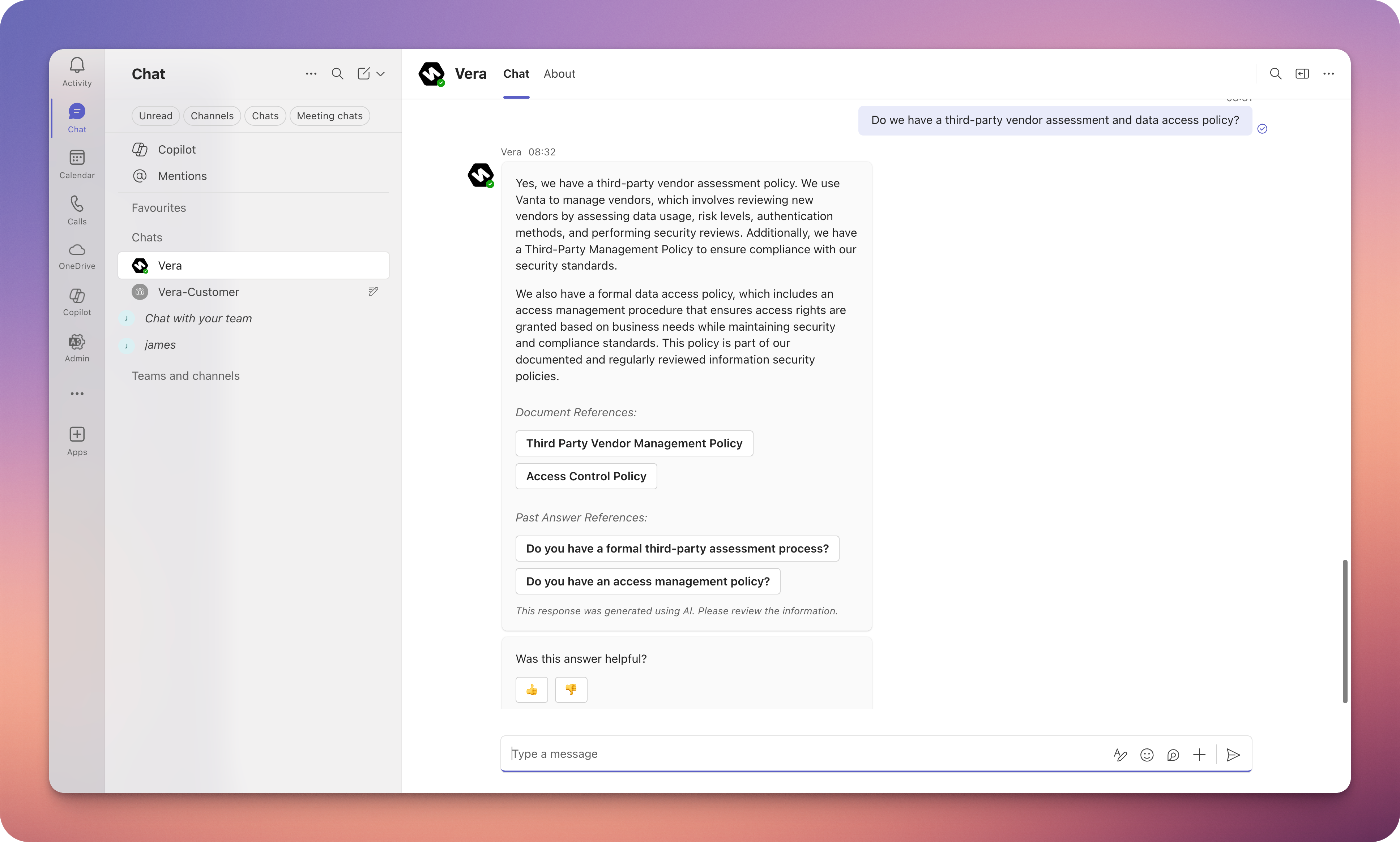Open the Calls phone icon
This screenshot has width=1400, height=842.
coord(77,204)
